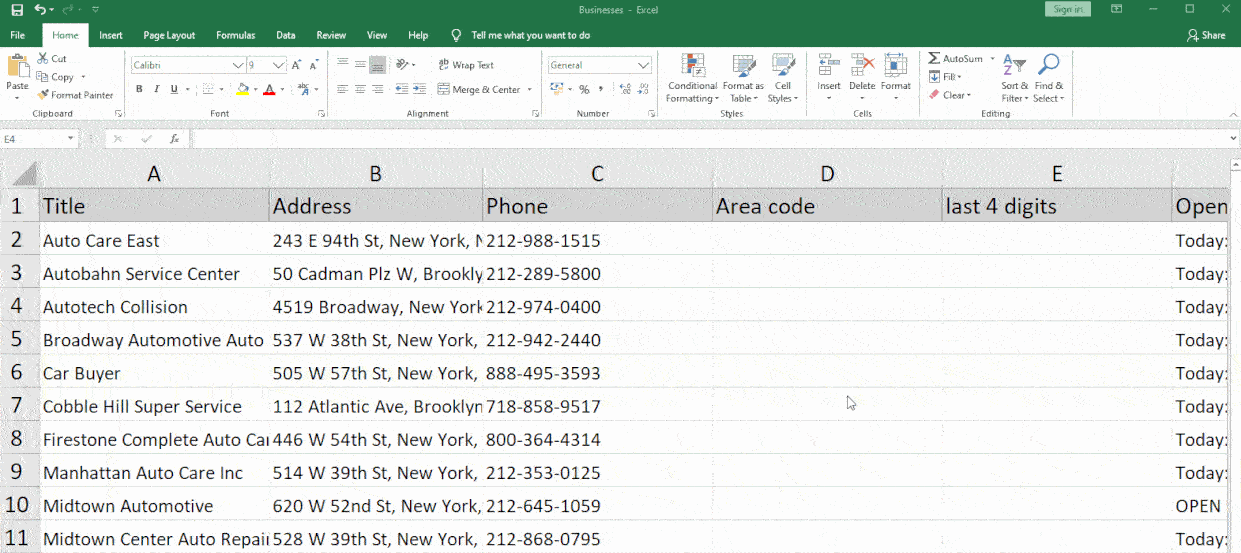Image resolution: width=1241 pixels, height=553 pixels.
Task: Align cell text to the left
Action: coord(343,89)
